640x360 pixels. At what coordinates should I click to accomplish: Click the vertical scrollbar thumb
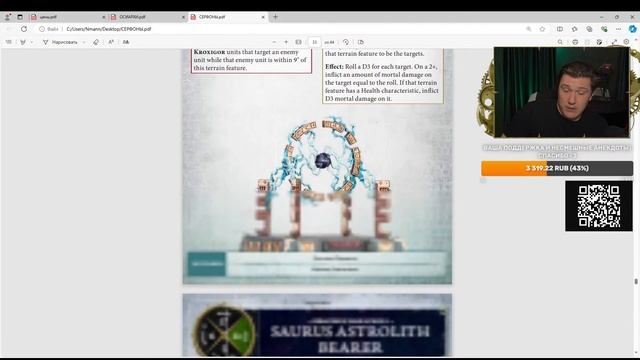[636, 282]
